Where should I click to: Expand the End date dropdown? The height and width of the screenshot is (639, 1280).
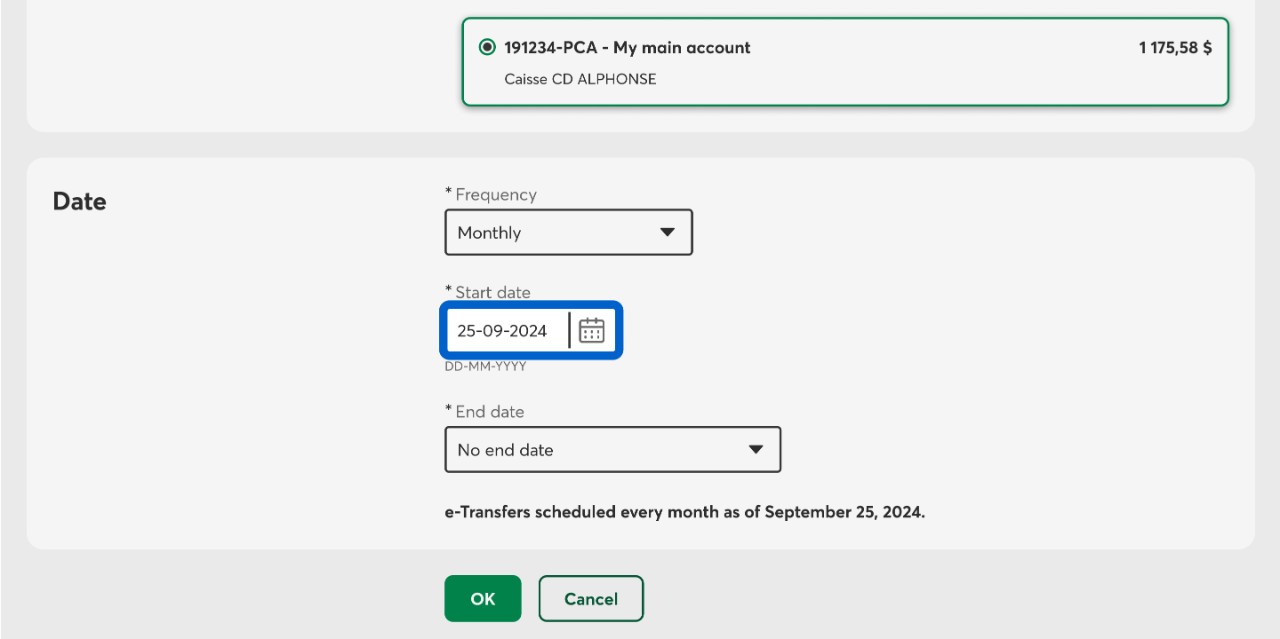[612, 450]
